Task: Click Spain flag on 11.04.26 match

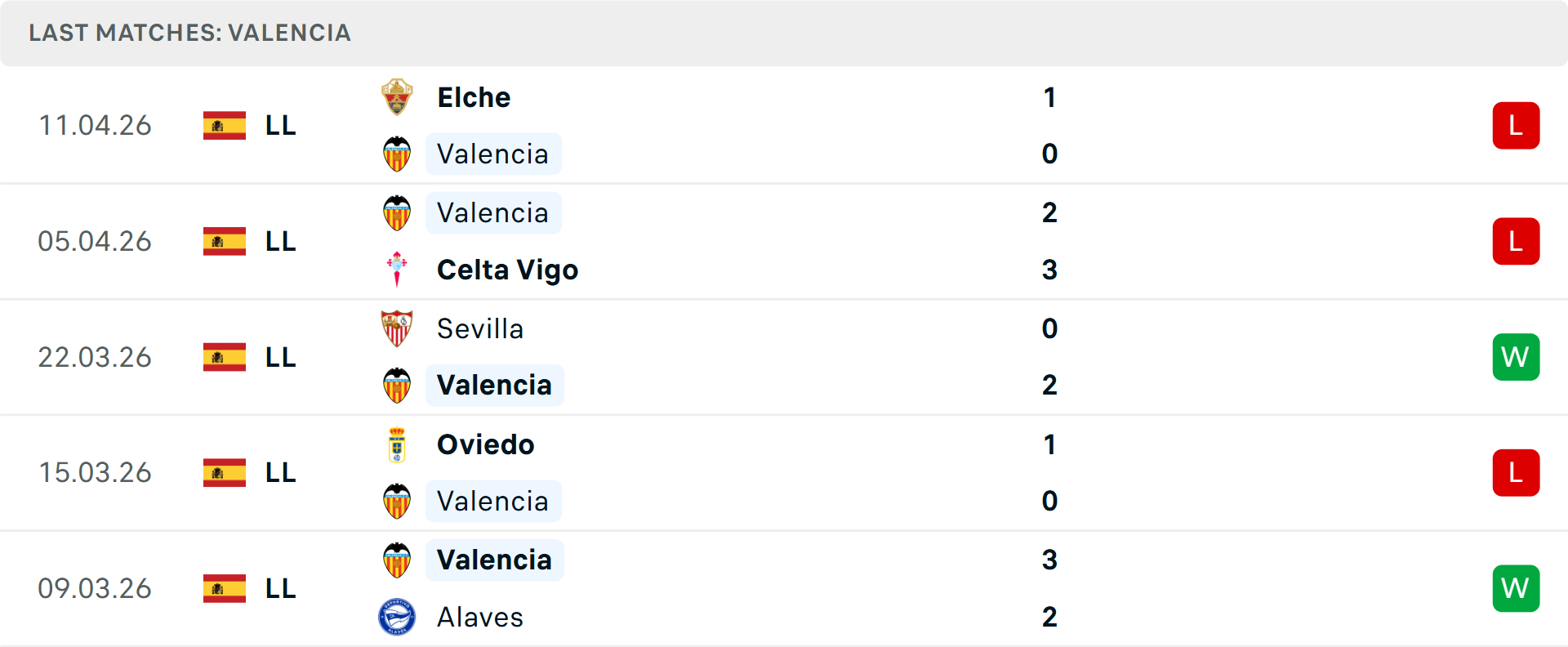Action: (225, 126)
